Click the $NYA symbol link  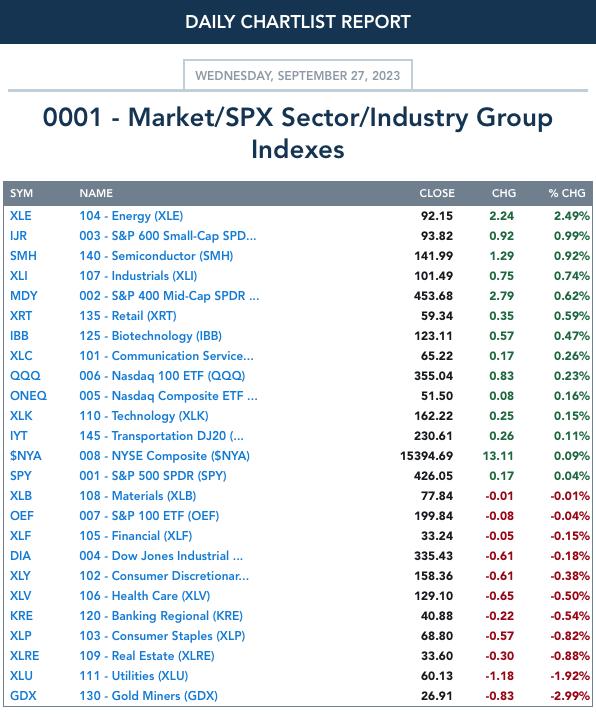pyautogui.click(x=25, y=456)
